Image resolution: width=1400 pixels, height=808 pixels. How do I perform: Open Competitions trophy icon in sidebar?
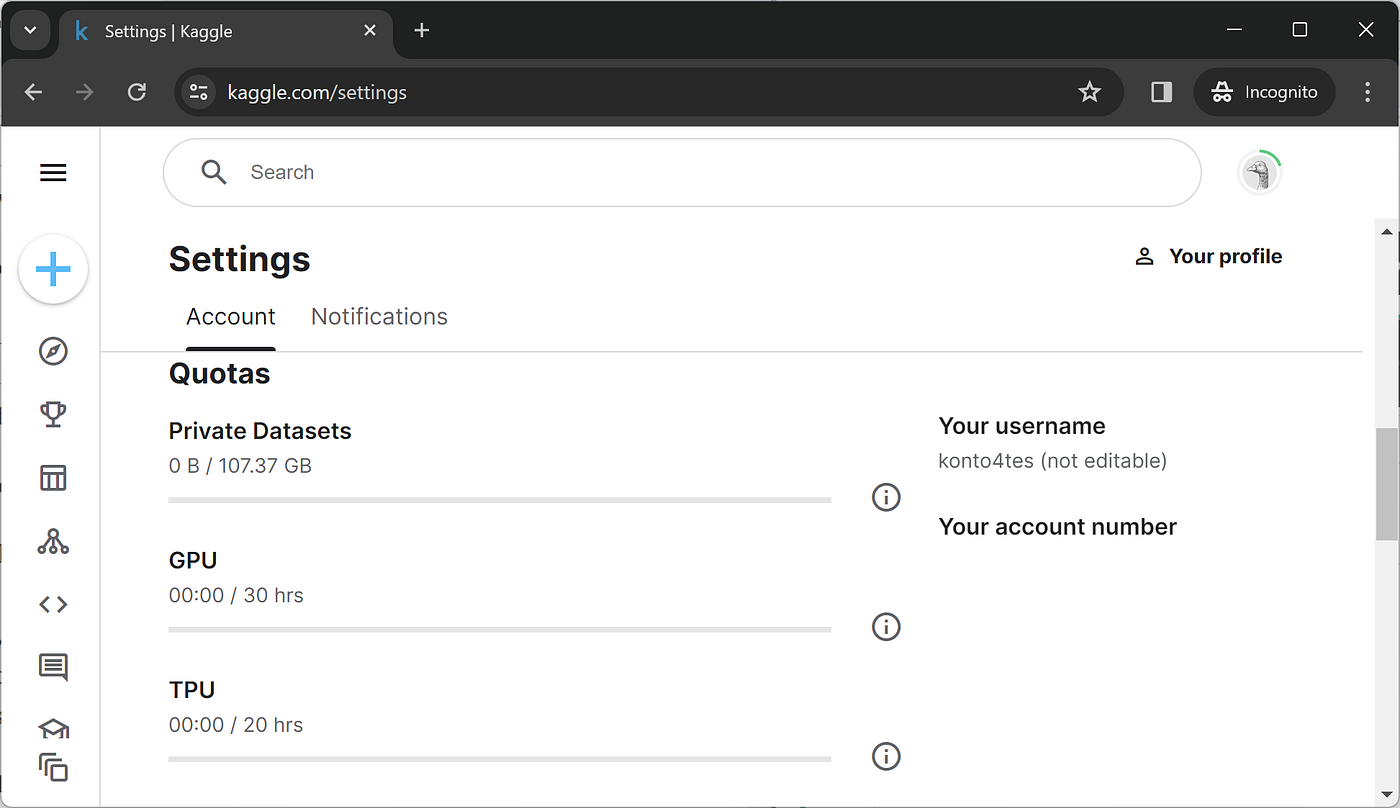pyautogui.click(x=53, y=414)
